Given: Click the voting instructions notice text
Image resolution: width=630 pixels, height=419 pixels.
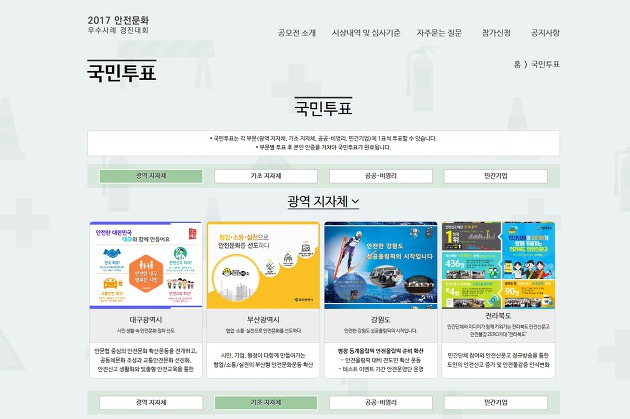Looking at the screenshot, I should (x=323, y=143).
